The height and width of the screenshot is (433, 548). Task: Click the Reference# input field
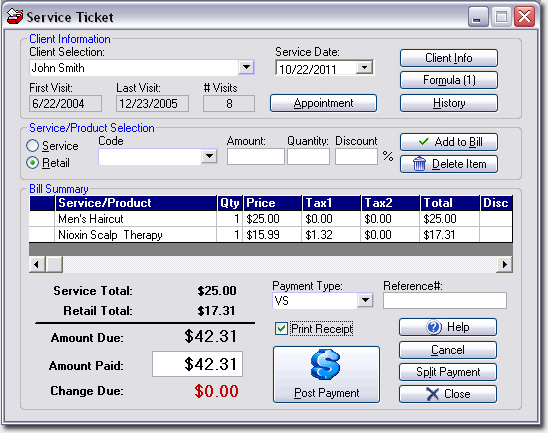[445, 301]
